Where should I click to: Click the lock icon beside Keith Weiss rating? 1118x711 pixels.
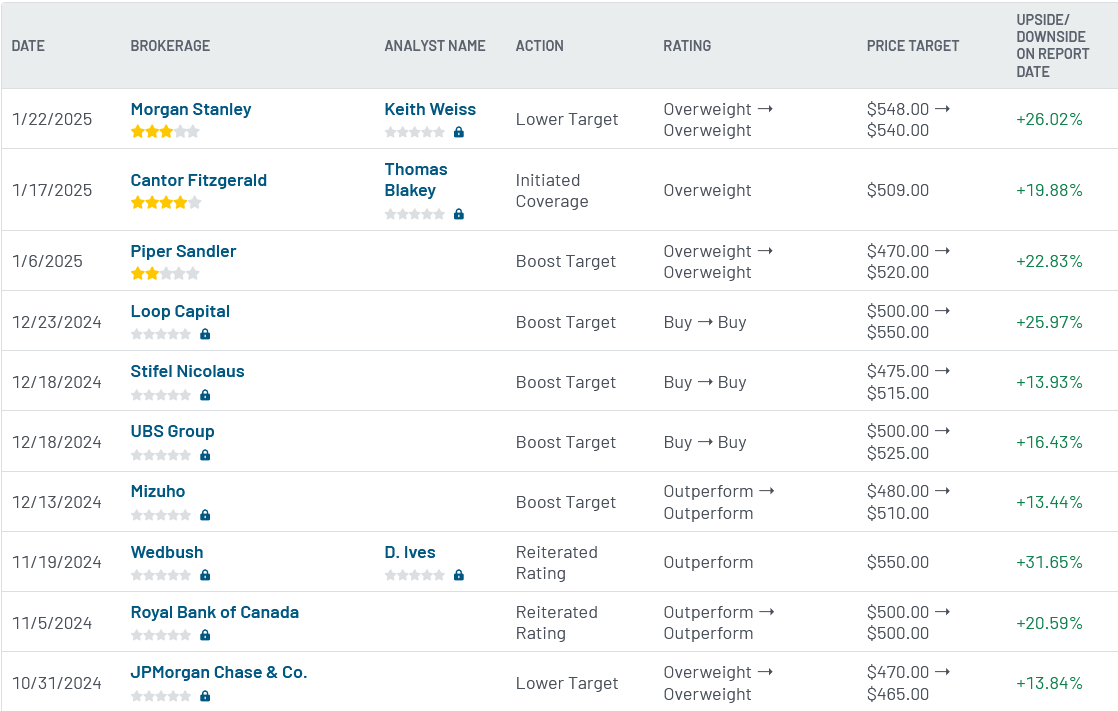pyautogui.click(x=459, y=132)
